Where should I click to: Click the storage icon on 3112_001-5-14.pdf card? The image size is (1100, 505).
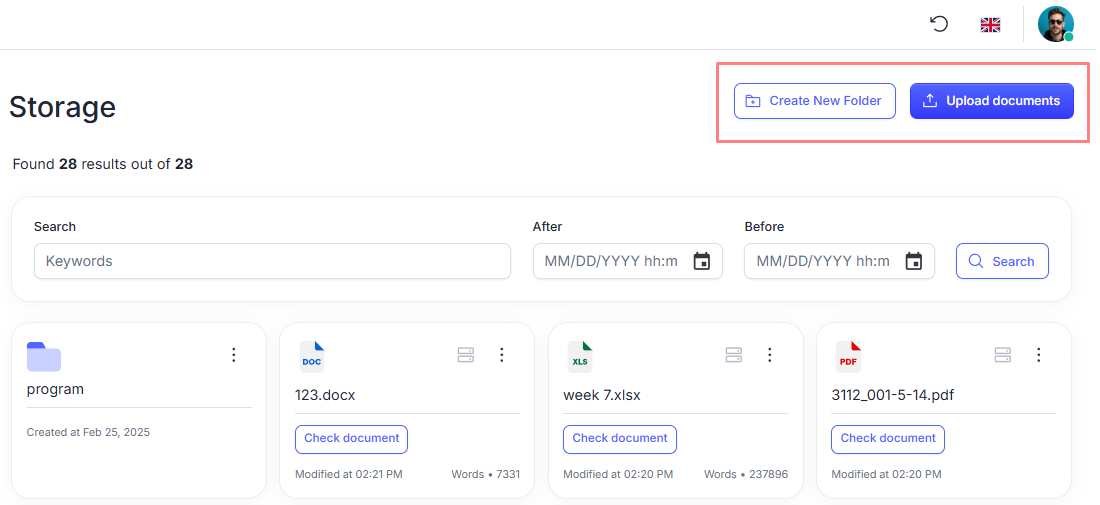click(1002, 355)
